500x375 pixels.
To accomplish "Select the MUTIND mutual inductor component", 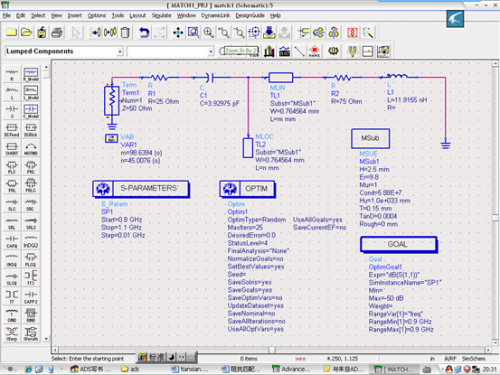I will (31, 148).
